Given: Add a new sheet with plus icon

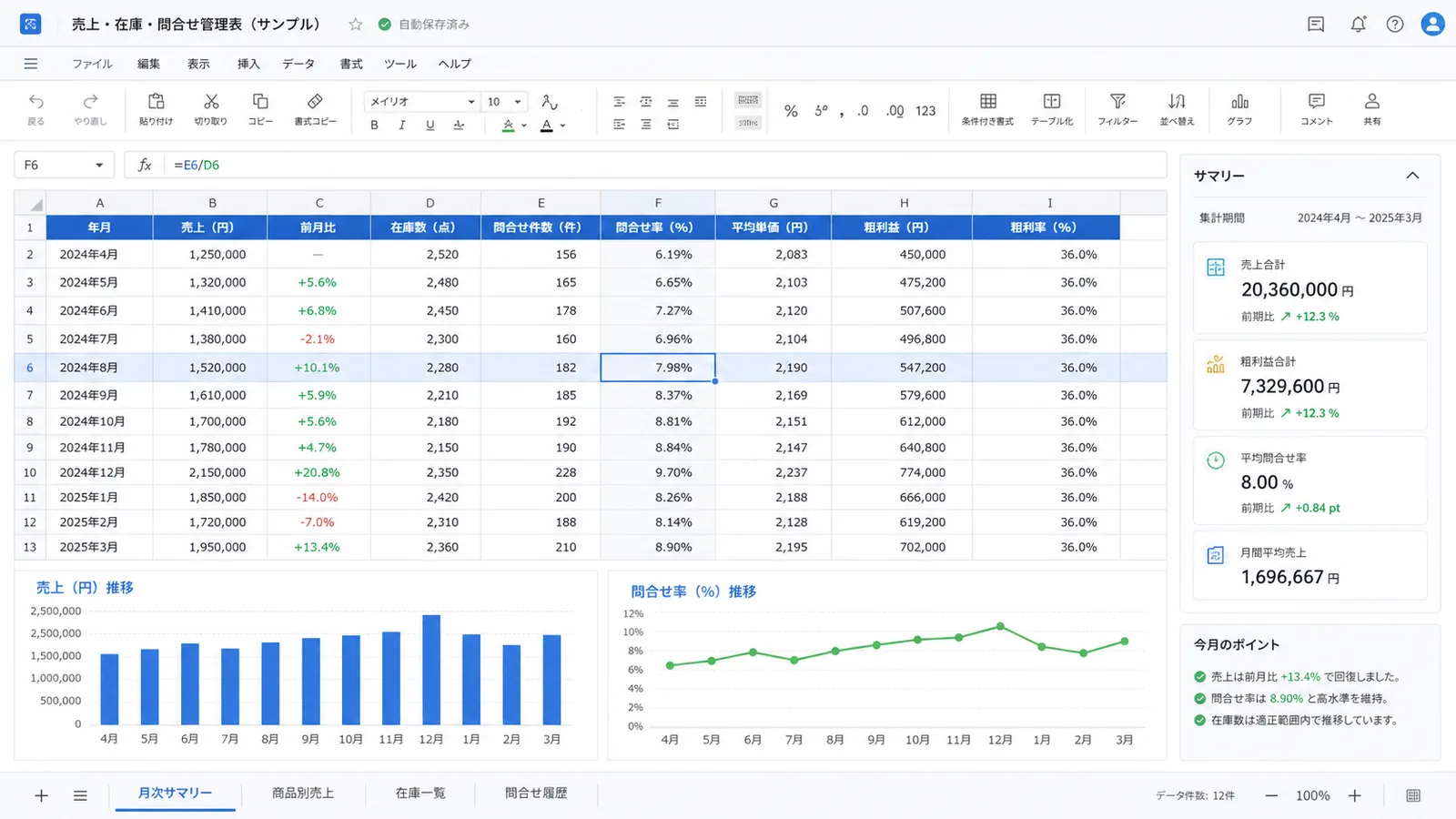Looking at the screenshot, I should [x=41, y=795].
